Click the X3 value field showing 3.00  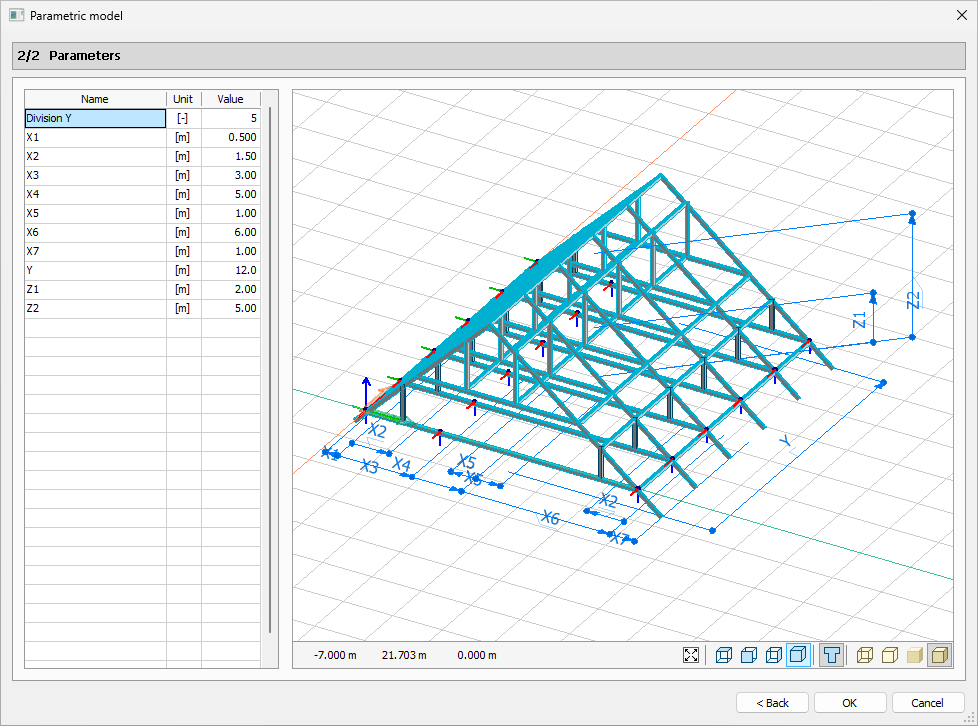[x=230, y=175]
